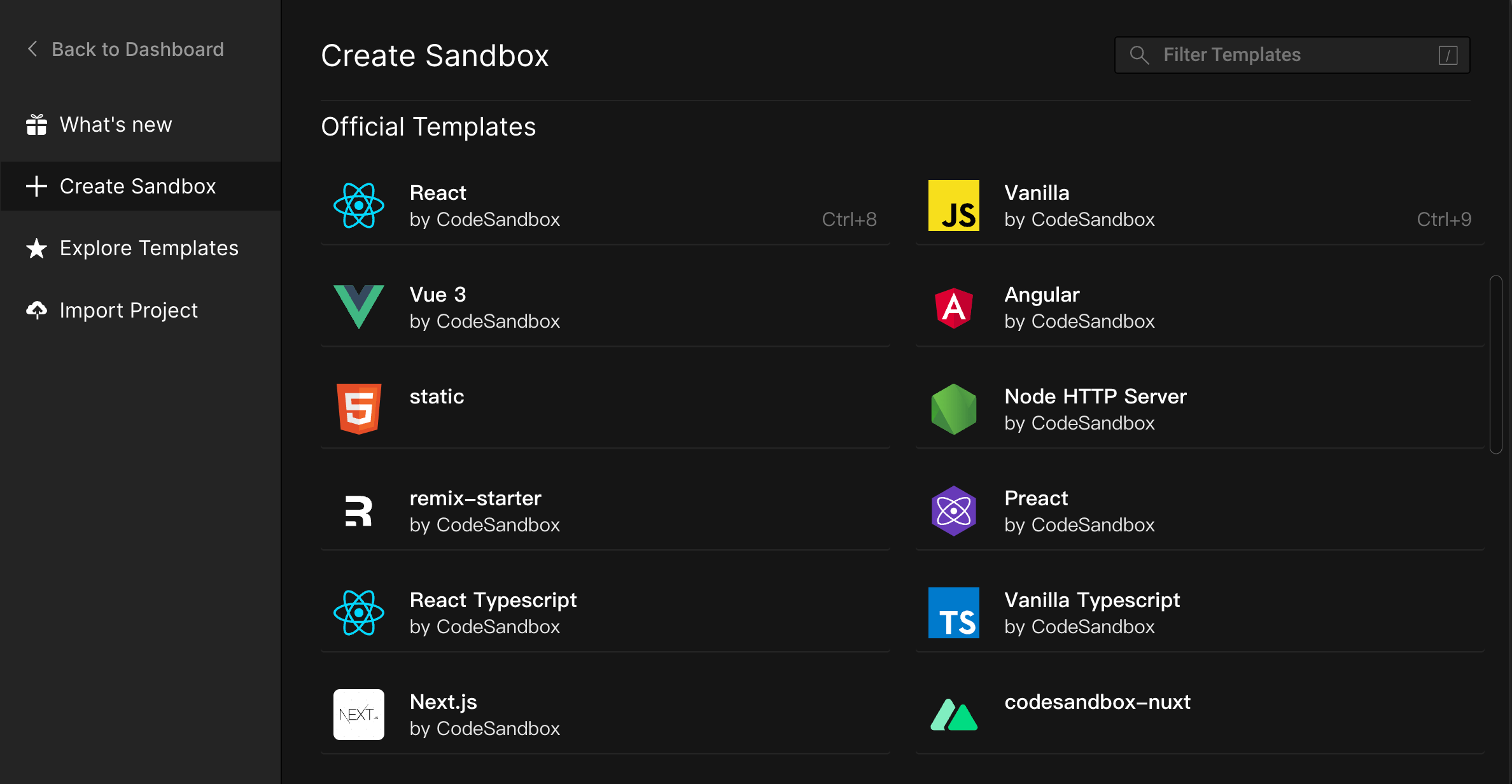The width and height of the screenshot is (1512, 784).
Task: Open What's new sidebar item
Action: click(x=115, y=125)
